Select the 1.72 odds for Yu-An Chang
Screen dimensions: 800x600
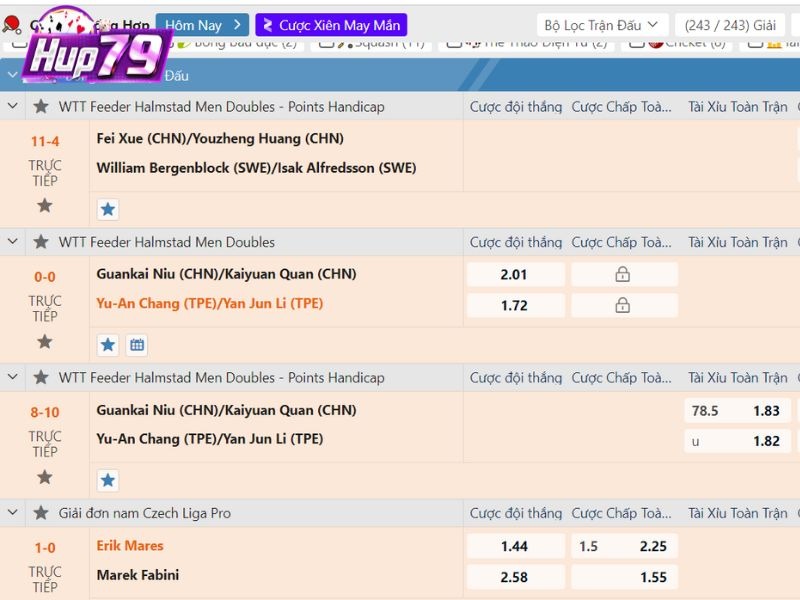click(514, 305)
